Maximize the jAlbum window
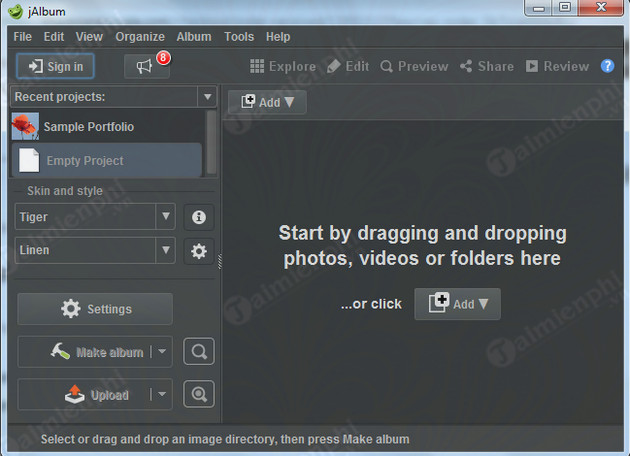The image size is (630, 456). pyautogui.click(x=565, y=8)
